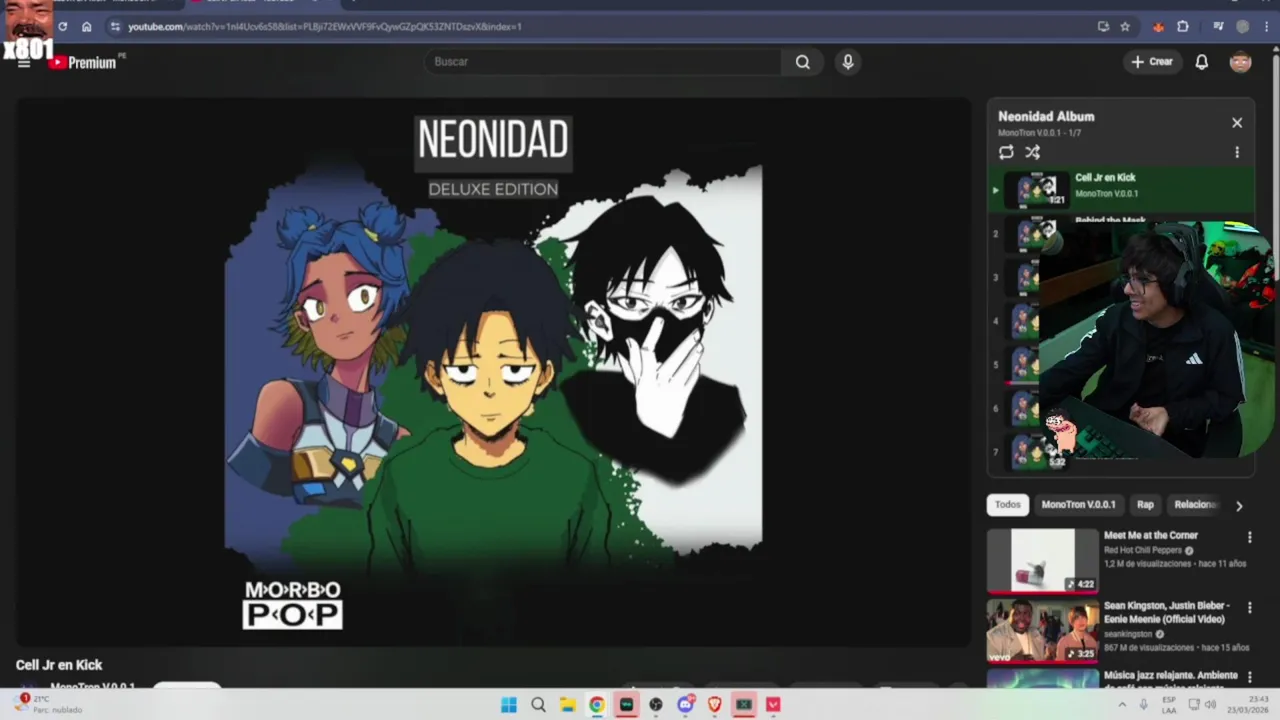Bookmark this page with the star
Viewport: 1280px width, 720px height.
click(x=1125, y=27)
